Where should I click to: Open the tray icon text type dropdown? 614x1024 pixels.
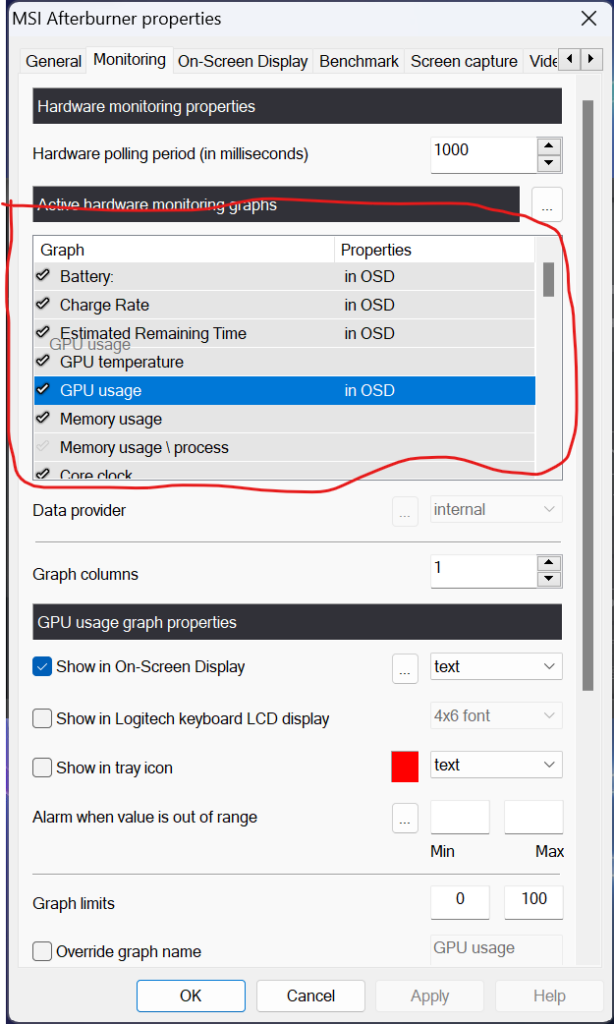click(496, 765)
